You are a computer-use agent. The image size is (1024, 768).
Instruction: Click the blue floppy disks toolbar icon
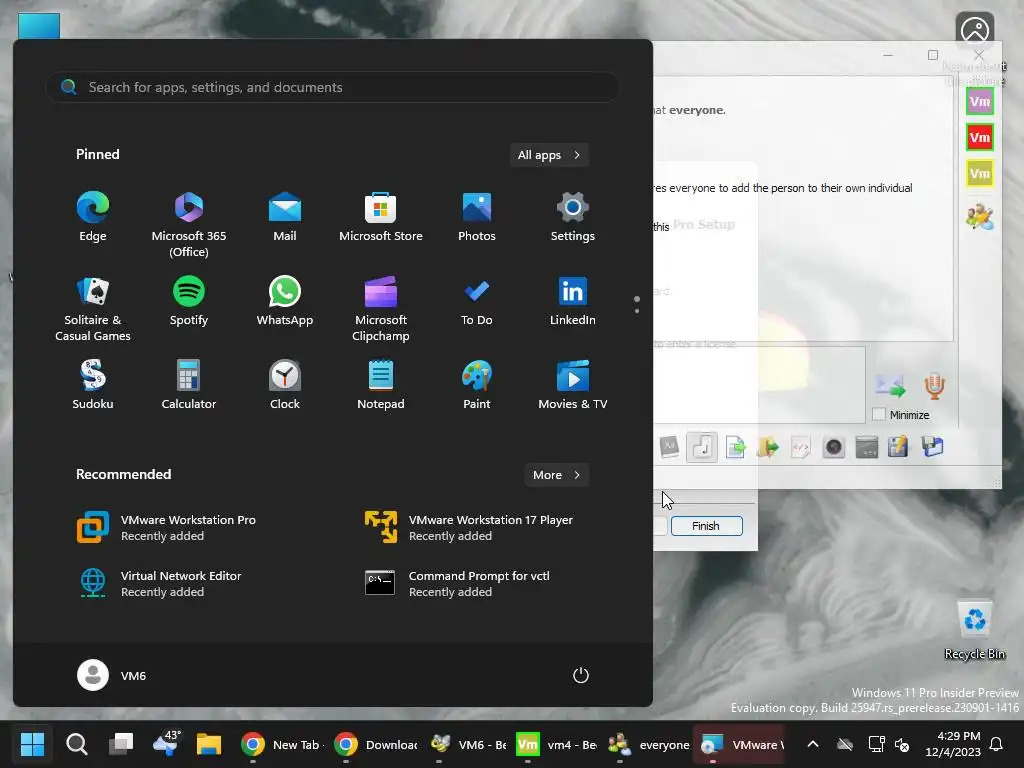point(932,447)
